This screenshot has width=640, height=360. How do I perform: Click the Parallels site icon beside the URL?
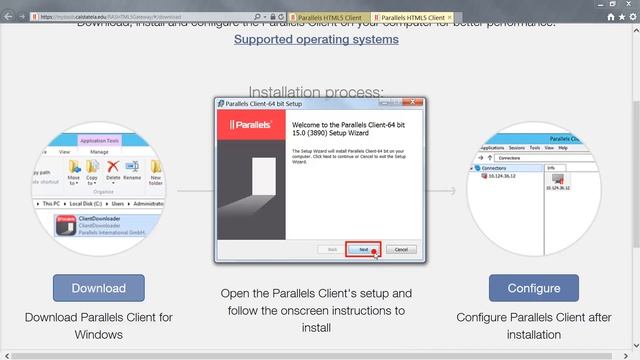click(35, 17)
